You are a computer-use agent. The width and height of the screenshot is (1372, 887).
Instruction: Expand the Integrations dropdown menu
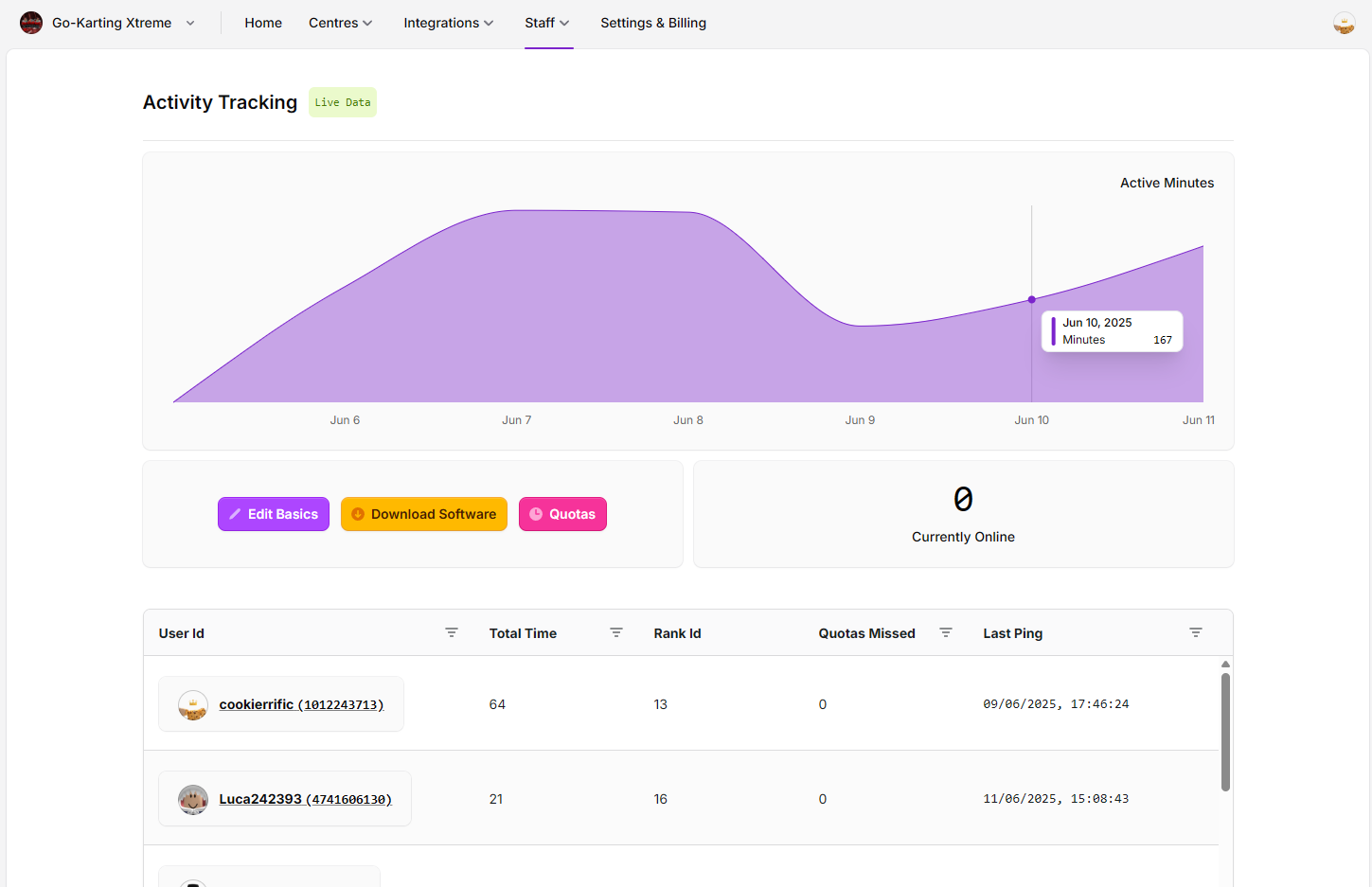pyautogui.click(x=448, y=23)
